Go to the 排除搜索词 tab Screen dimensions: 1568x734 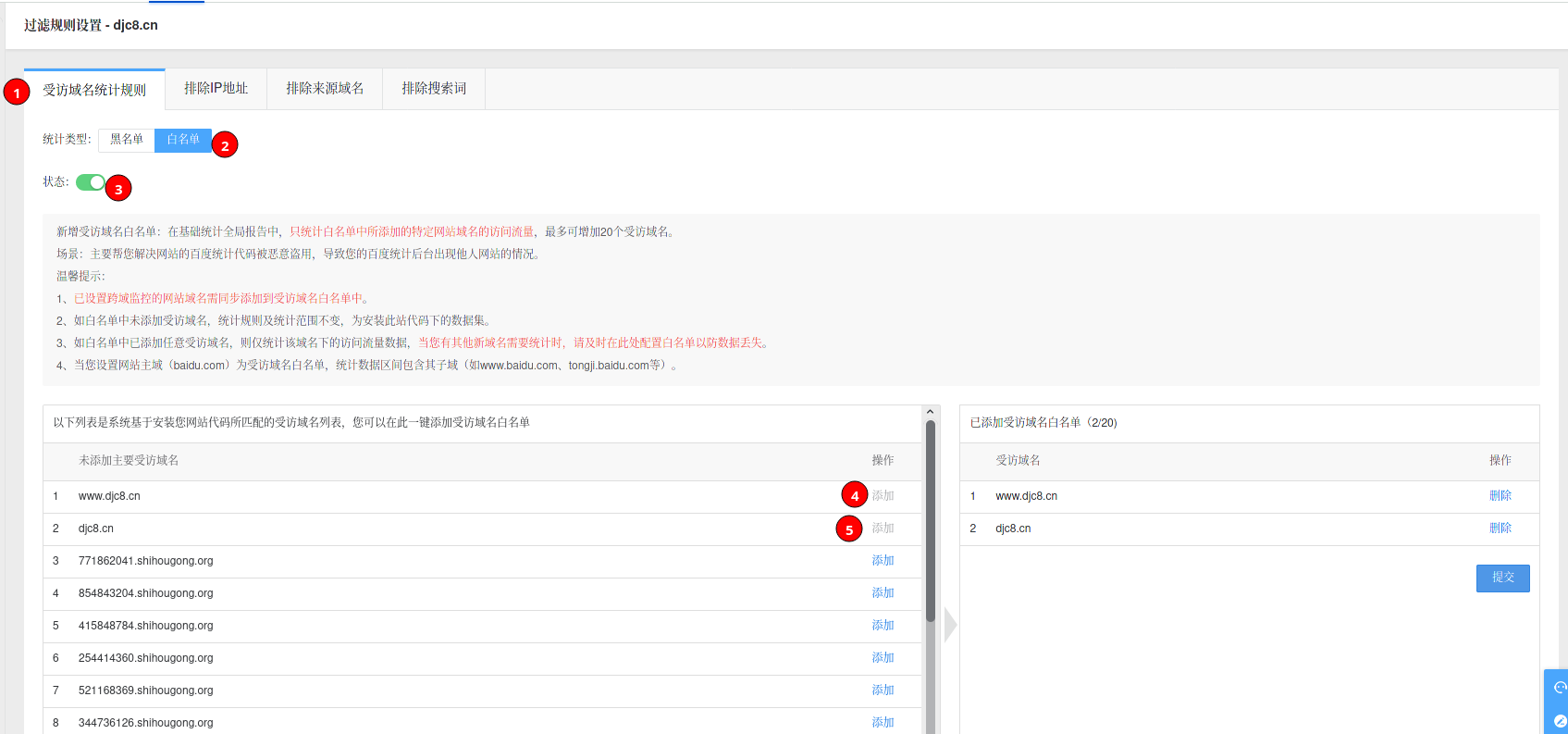[x=434, y=89]
